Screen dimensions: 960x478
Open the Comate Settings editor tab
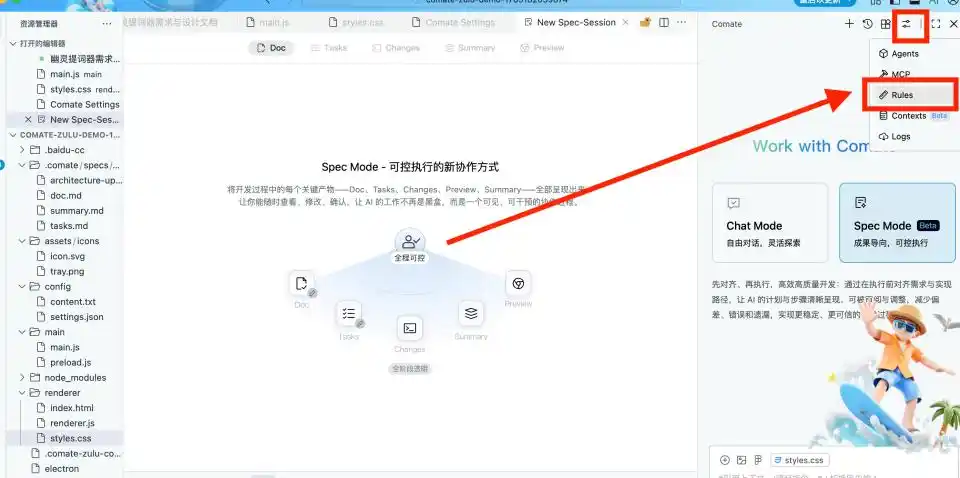(454, 23)
